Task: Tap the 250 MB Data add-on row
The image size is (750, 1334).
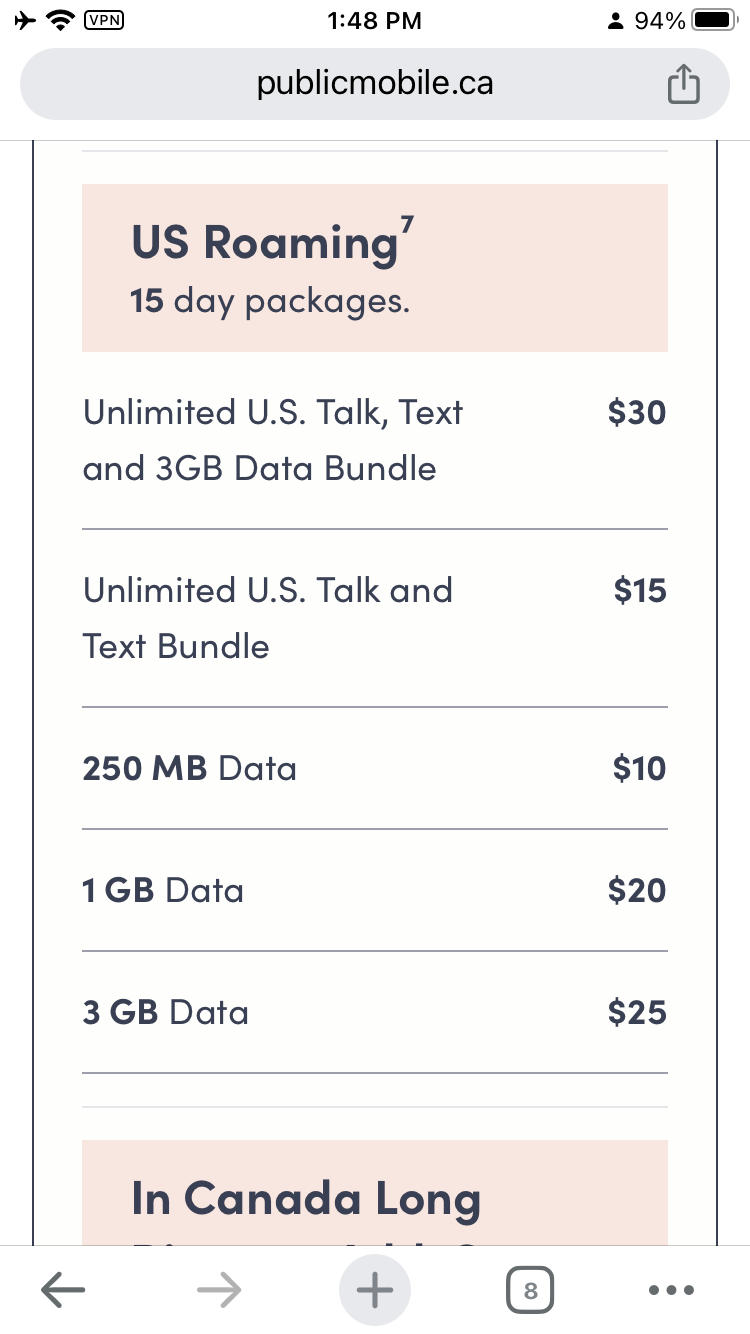Action: (x=374, y=768)
